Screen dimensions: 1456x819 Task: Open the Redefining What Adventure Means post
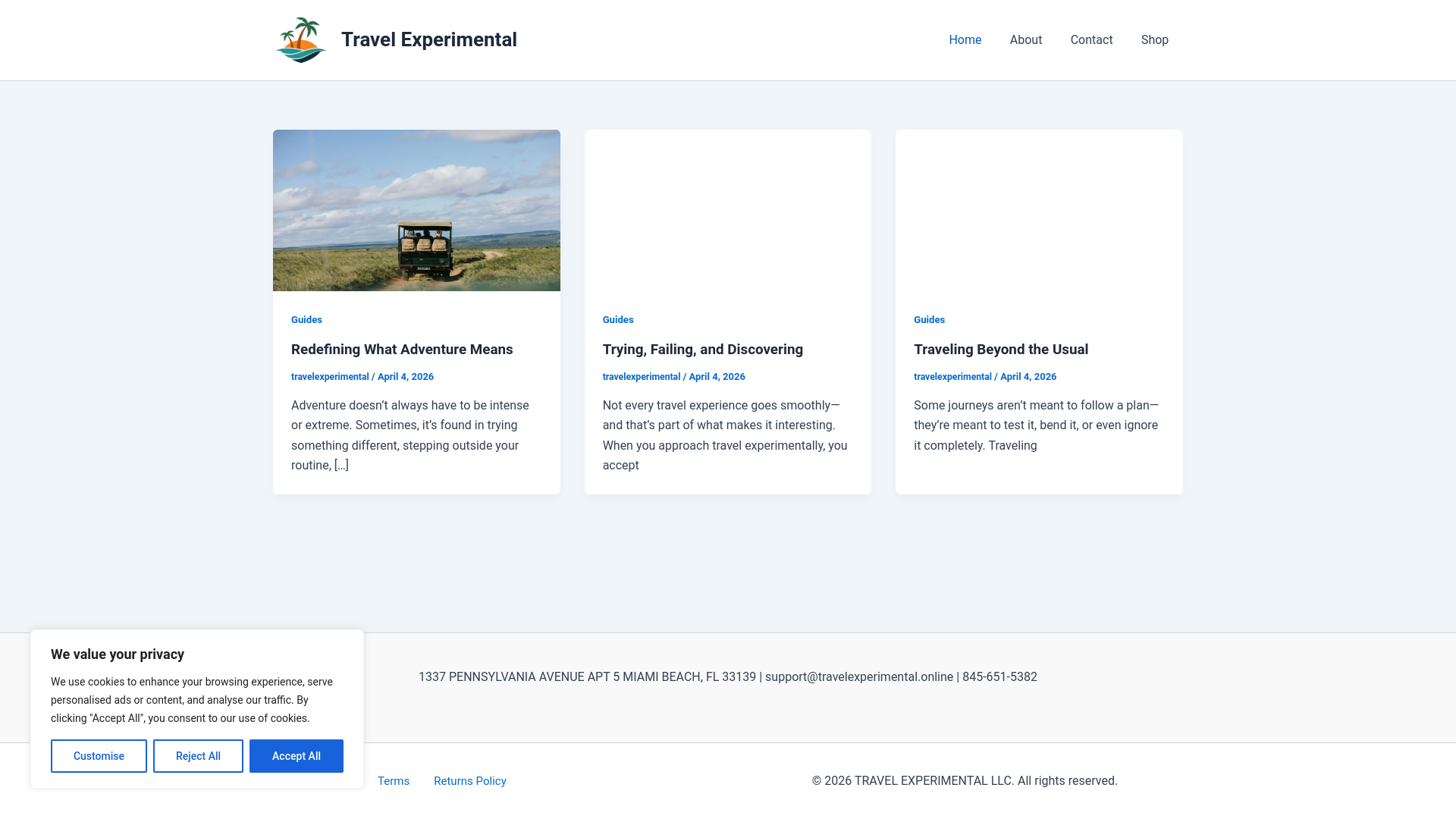[x=402, y=350]
